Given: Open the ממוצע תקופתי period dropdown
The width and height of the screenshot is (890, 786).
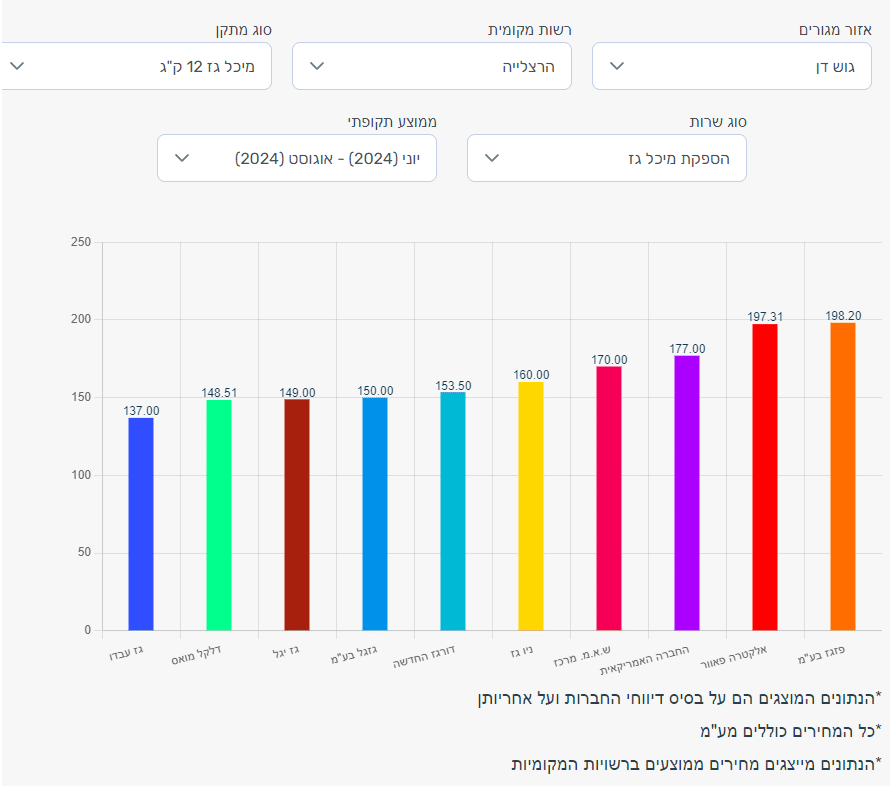Looking at the screenshot, I should click(x=297, y=158).
